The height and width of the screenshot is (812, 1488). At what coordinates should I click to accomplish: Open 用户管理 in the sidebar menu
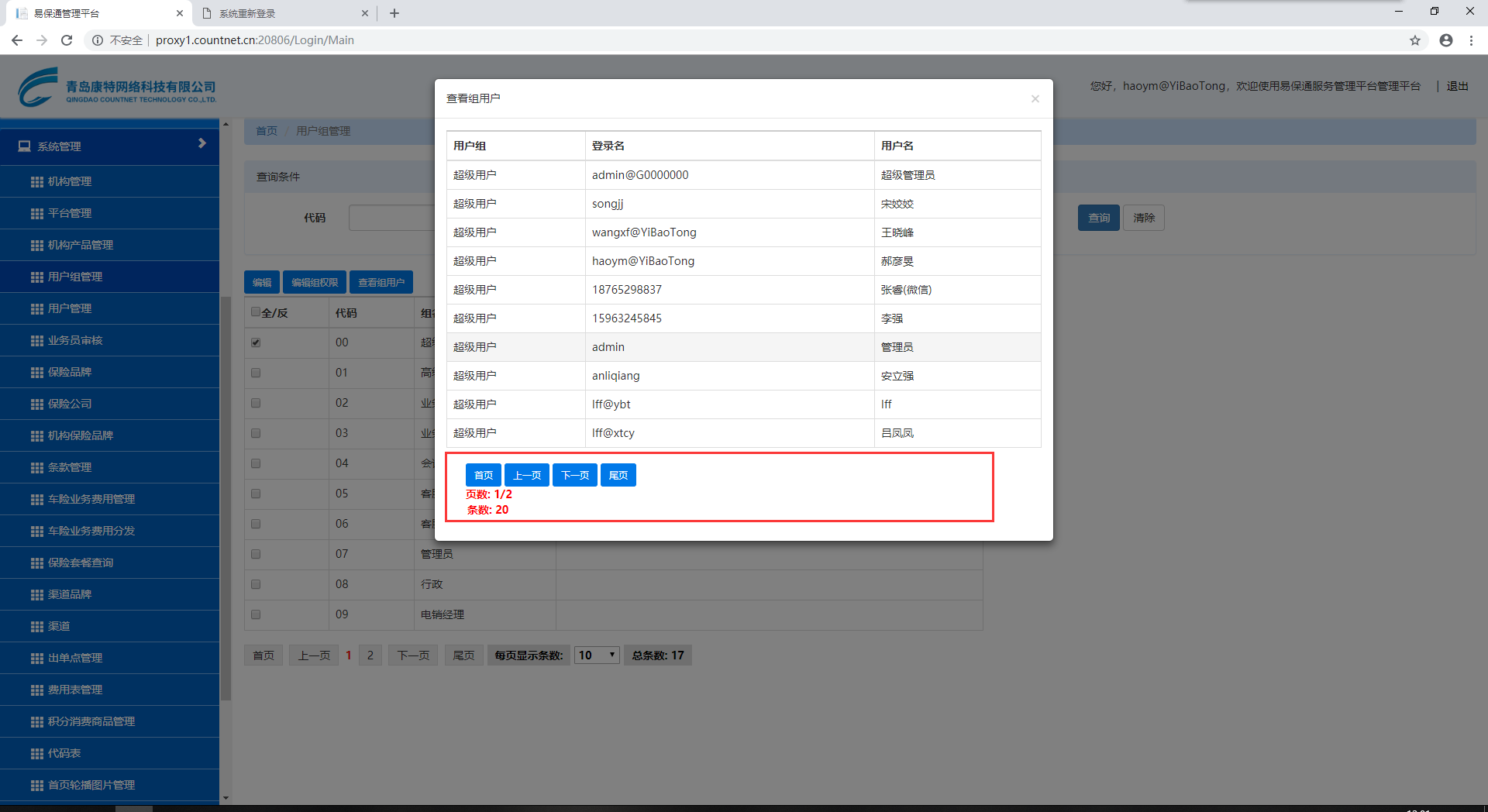pyautogui.click(x=109, y=308)
